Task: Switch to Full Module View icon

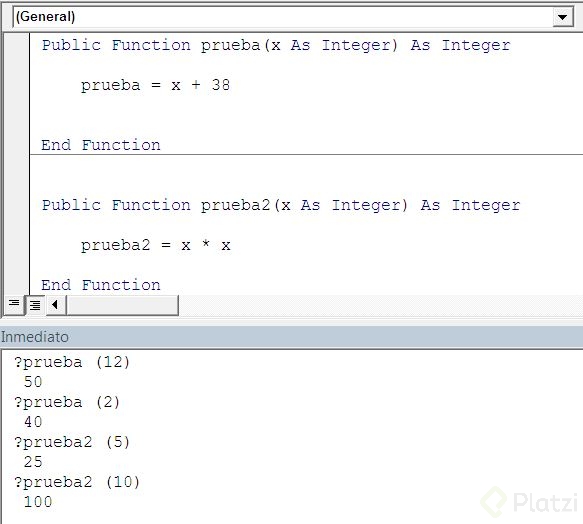Action: coord(35,305)
